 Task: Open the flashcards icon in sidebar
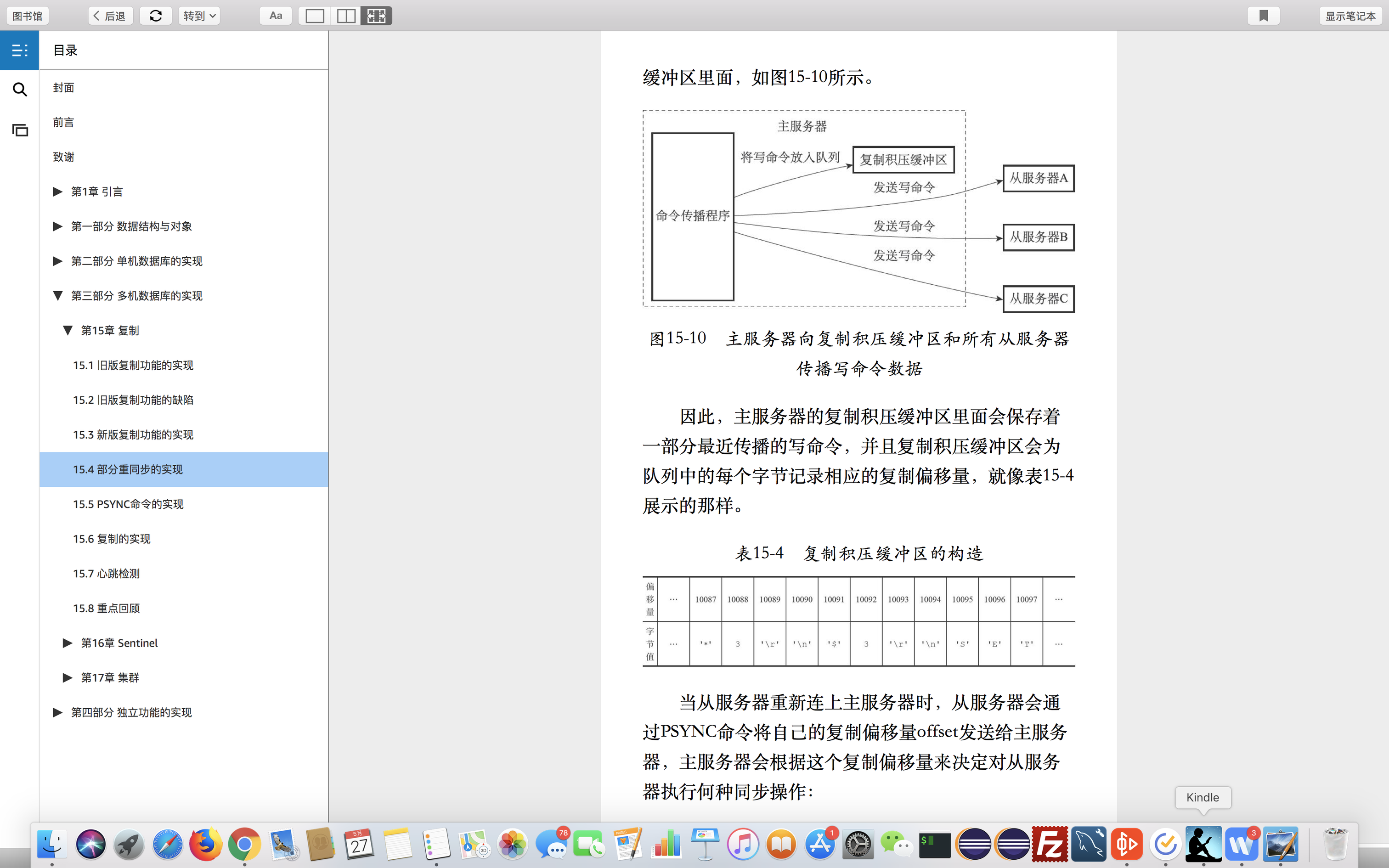pyautogui.click(x=19, y=130)
